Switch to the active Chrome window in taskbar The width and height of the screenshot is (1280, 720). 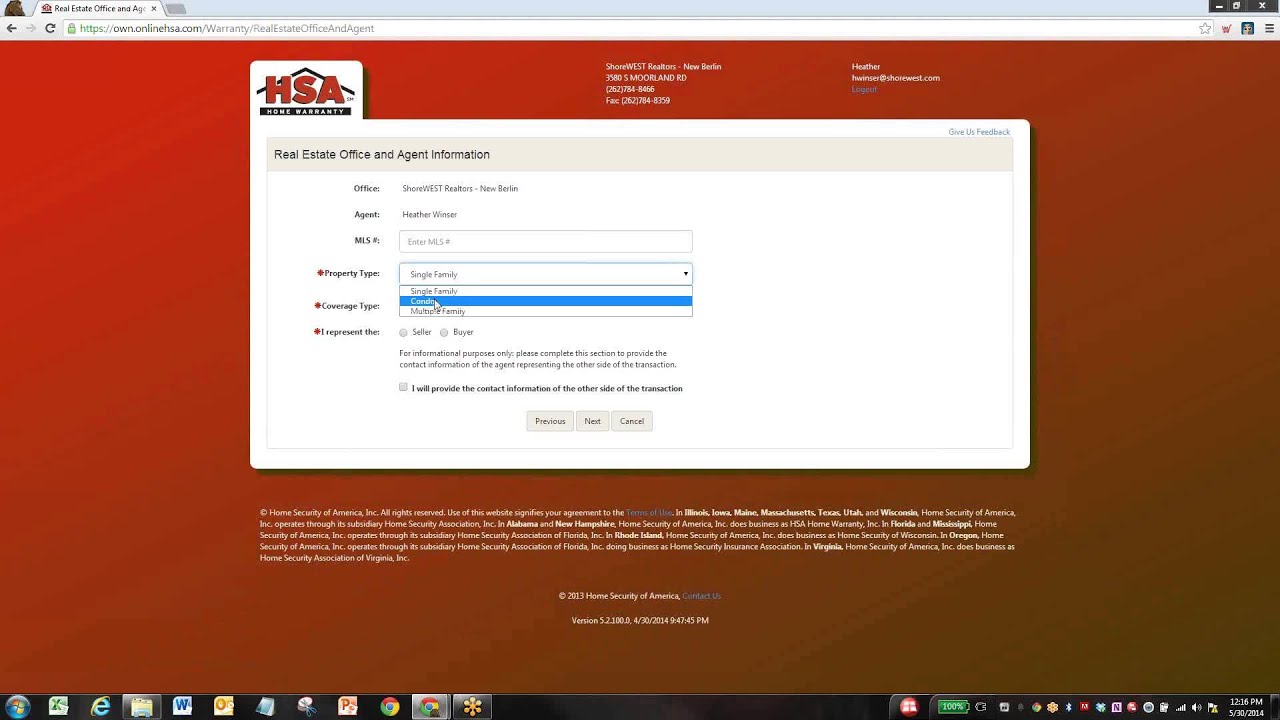click(x=430, y=706)
